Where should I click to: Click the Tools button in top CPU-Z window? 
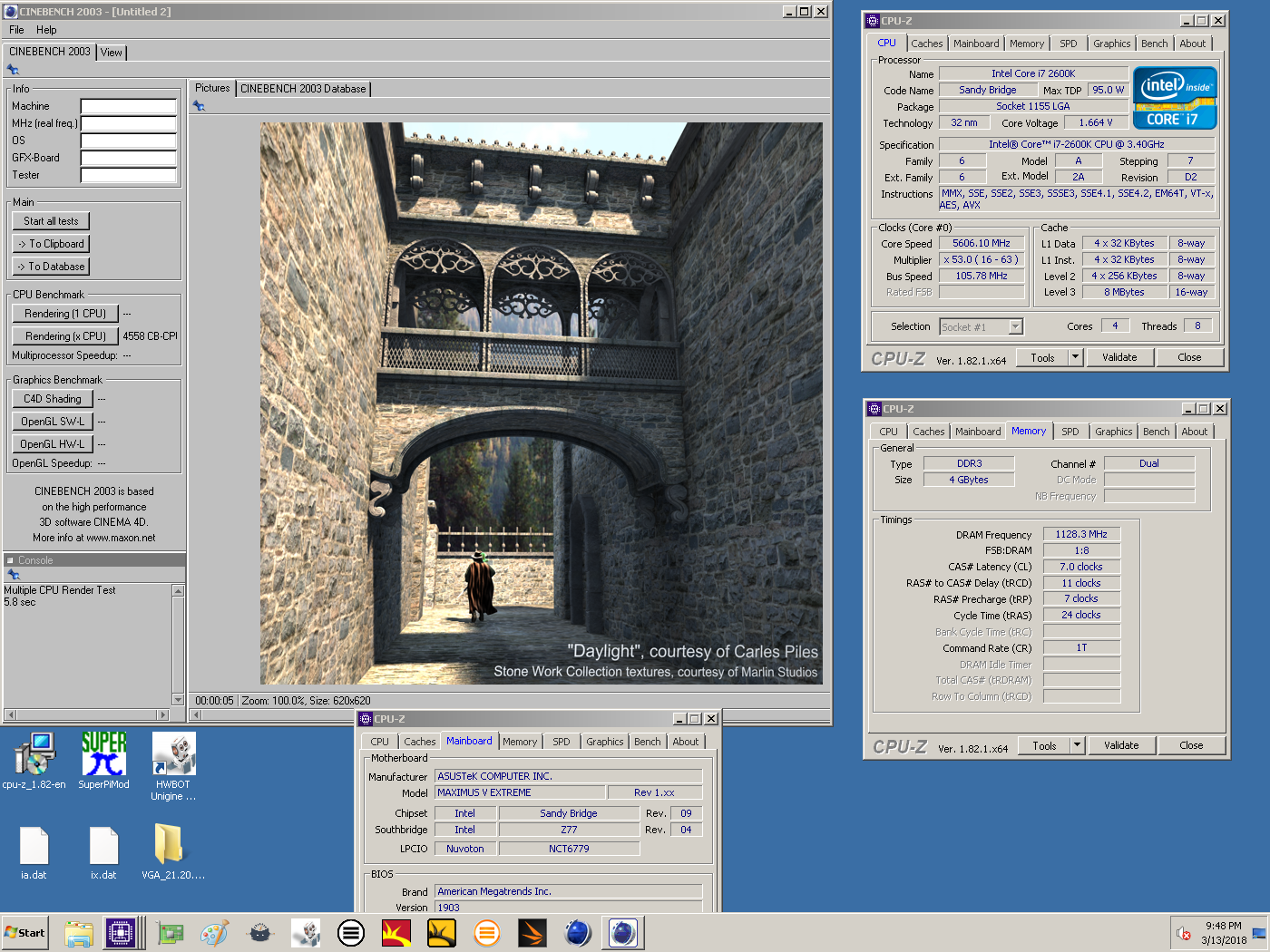point(1042,357)
